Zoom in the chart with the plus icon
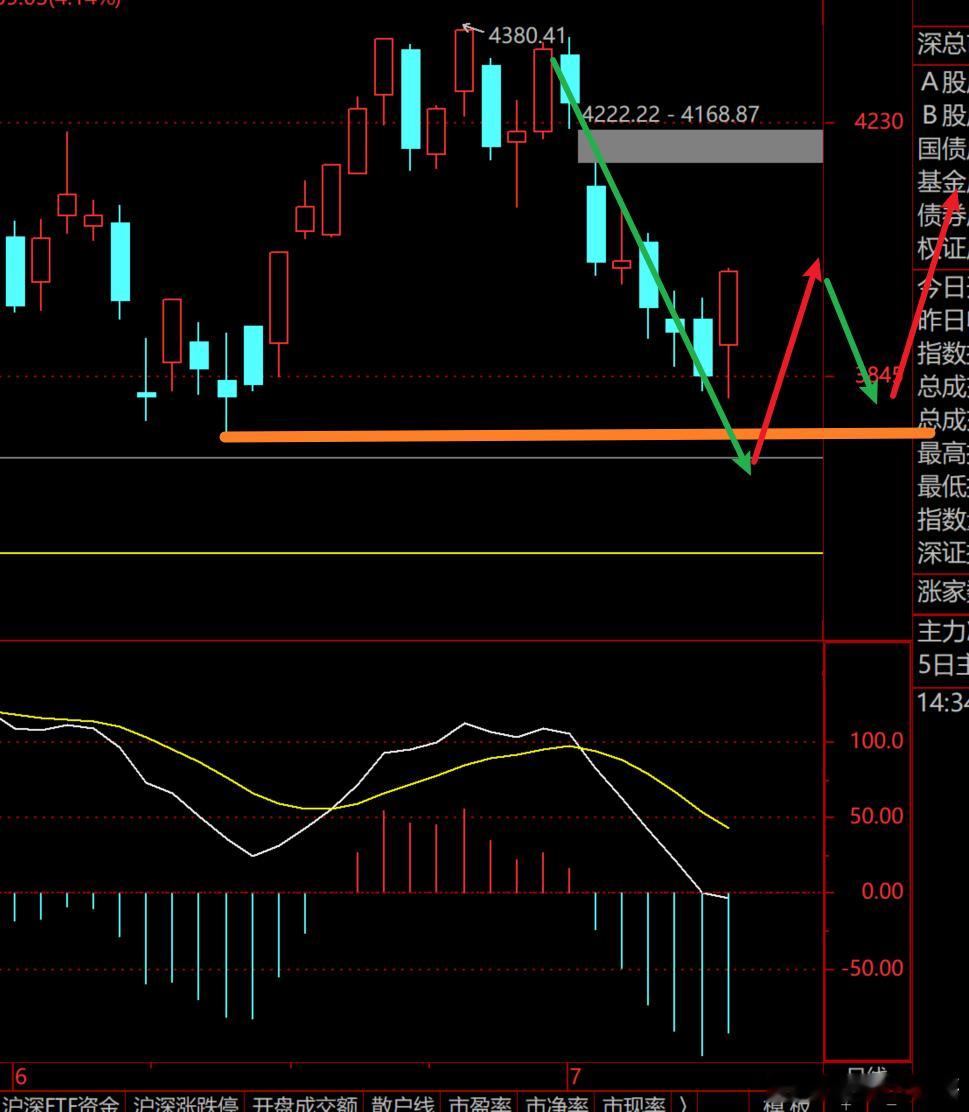969x1112 pixels. pyautogui.click(x=846, y=1106)
